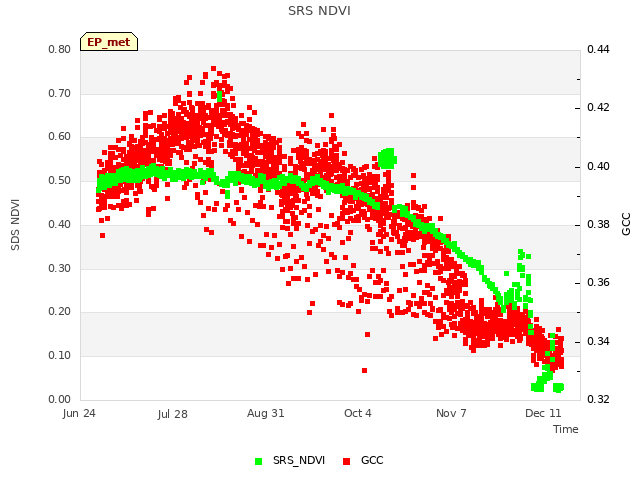The width and height of the screenshot is (640, 480).
Task: Select the GCC legend label
Action: pos(372,460)
